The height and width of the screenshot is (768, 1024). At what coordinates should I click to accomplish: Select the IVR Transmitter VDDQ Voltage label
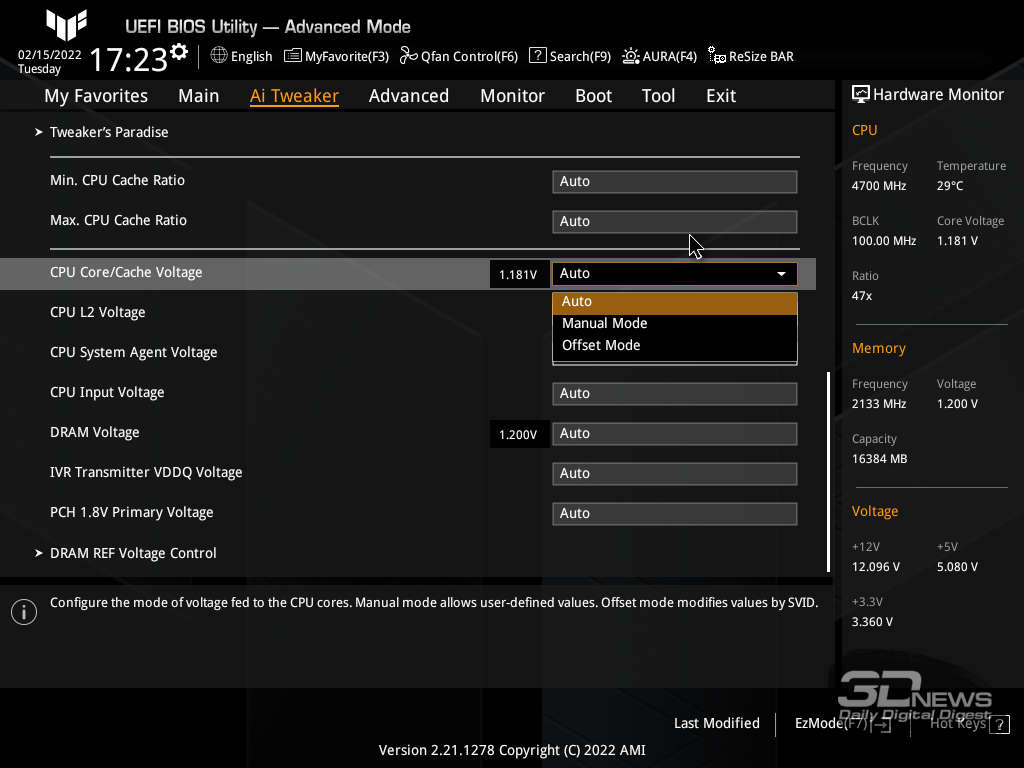(146, 472)
